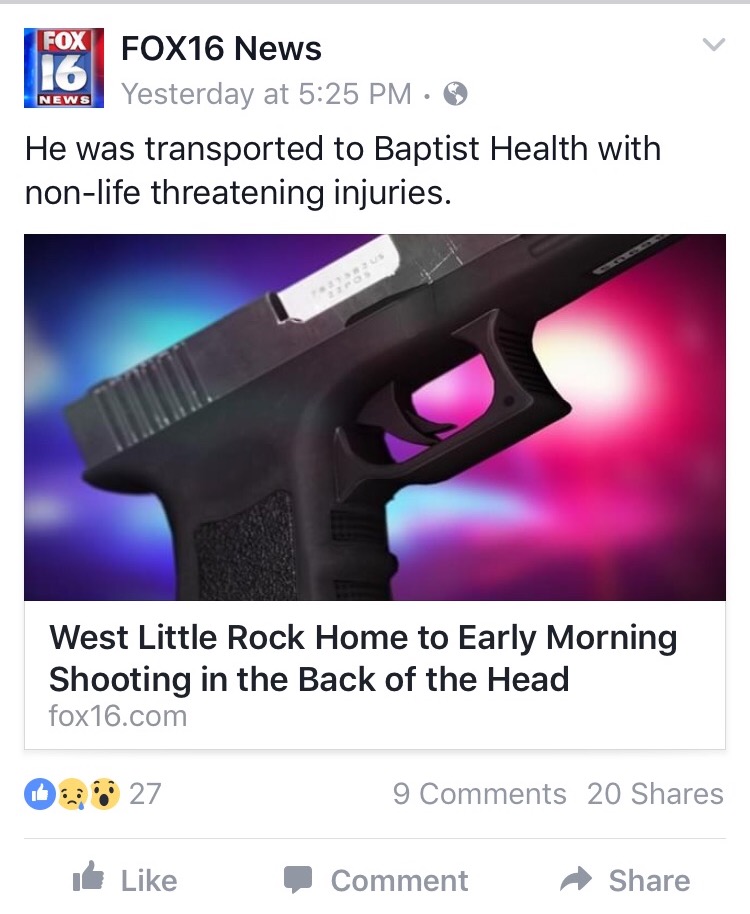Click the sad crying reaction emoji
The height and width of the screenshot is (914, 750).
point(72,794)
